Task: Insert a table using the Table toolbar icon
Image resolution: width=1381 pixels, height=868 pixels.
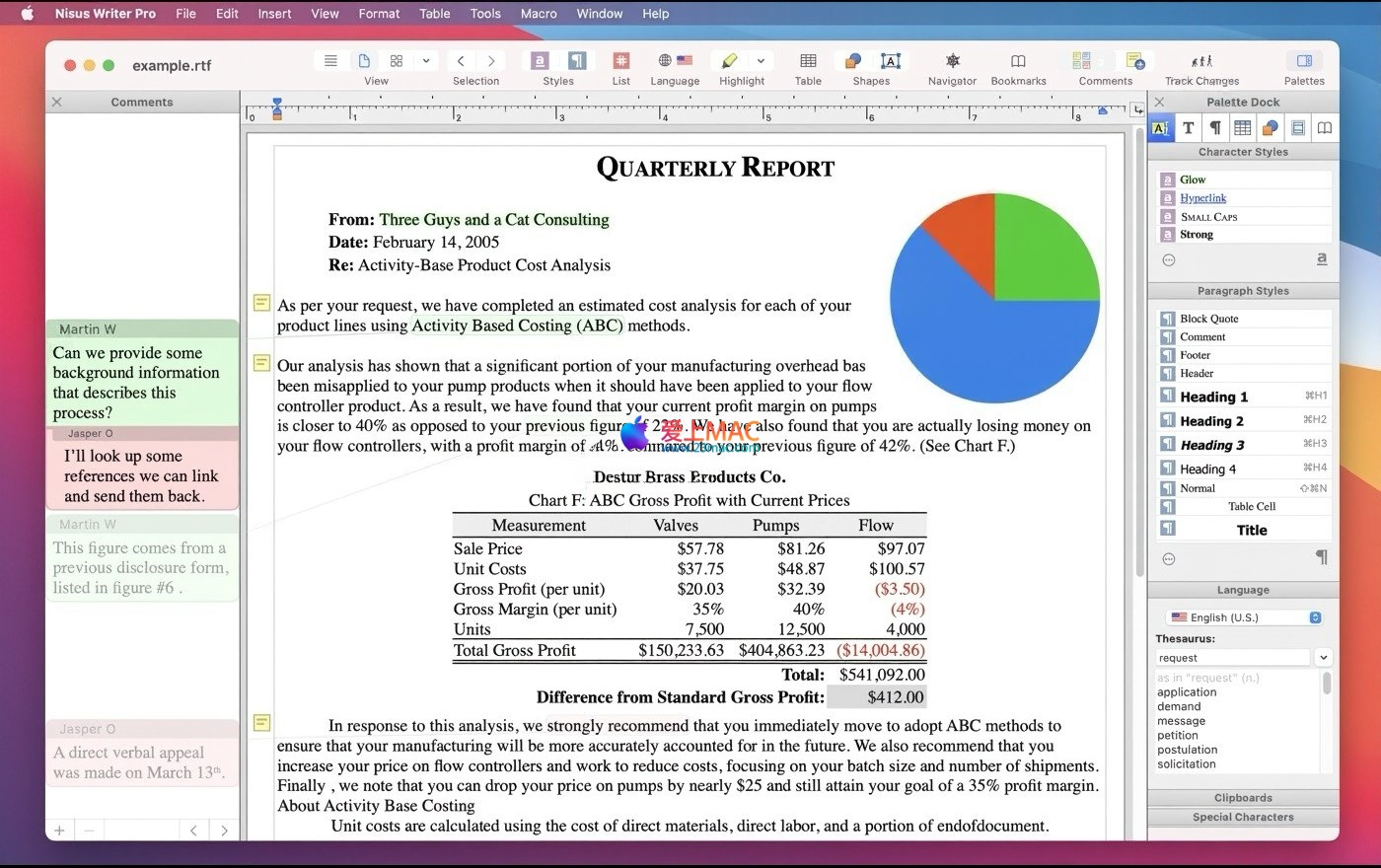Action: [x=808, y=61]
